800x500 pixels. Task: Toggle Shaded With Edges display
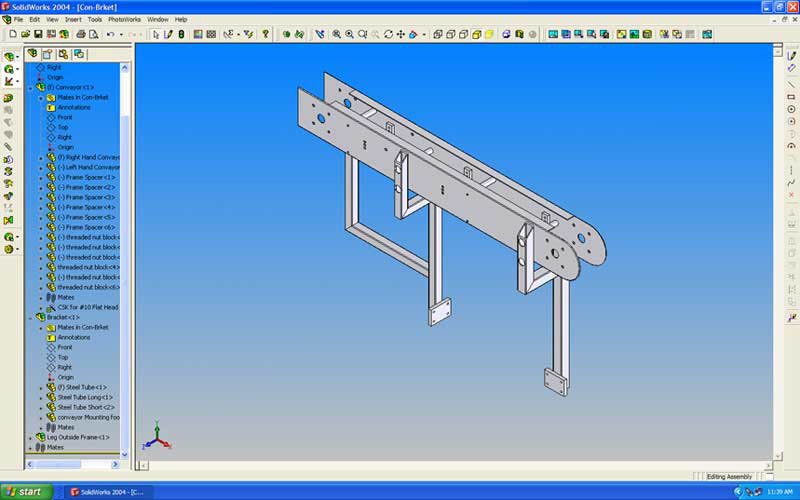pyautogui.click(x=477, y=34)
